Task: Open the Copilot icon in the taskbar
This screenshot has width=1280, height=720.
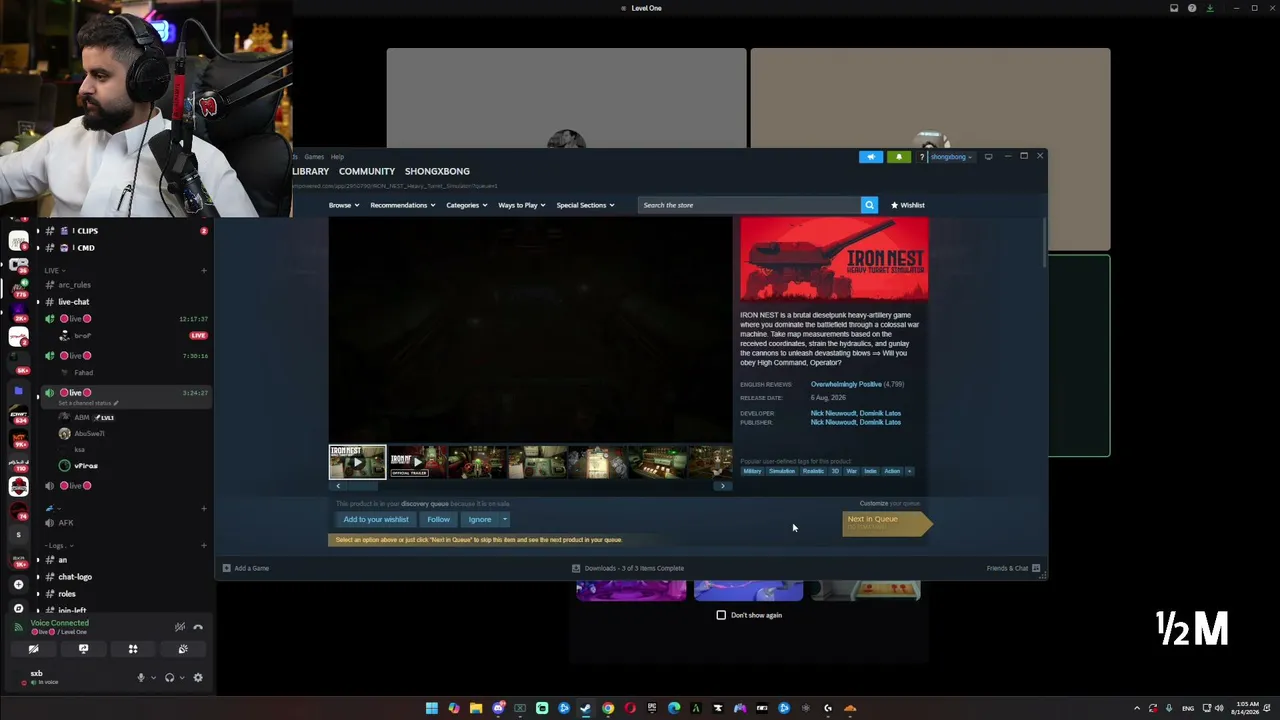Action: pos(454,708)
